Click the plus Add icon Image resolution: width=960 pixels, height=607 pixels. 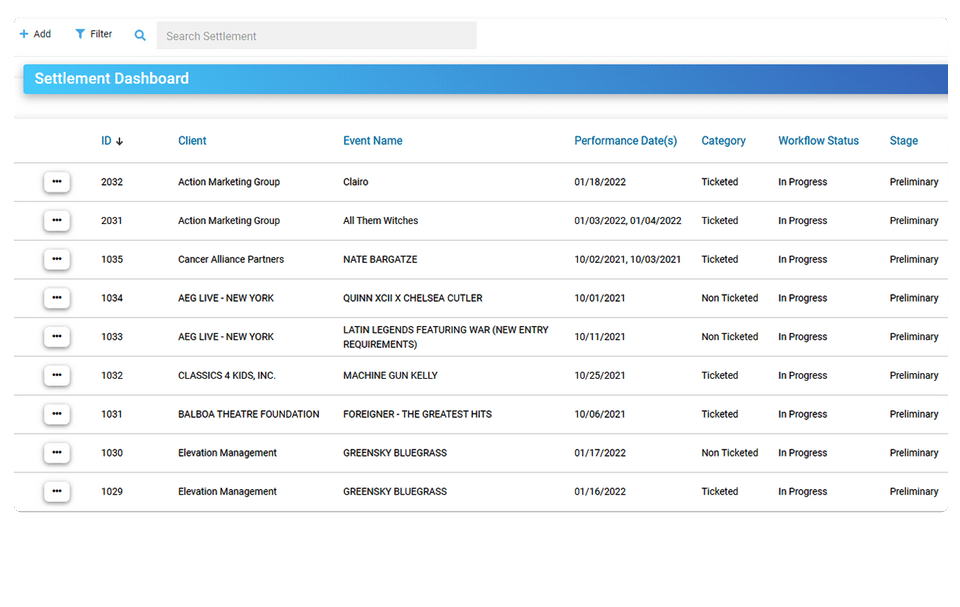[x=24, y=34]
